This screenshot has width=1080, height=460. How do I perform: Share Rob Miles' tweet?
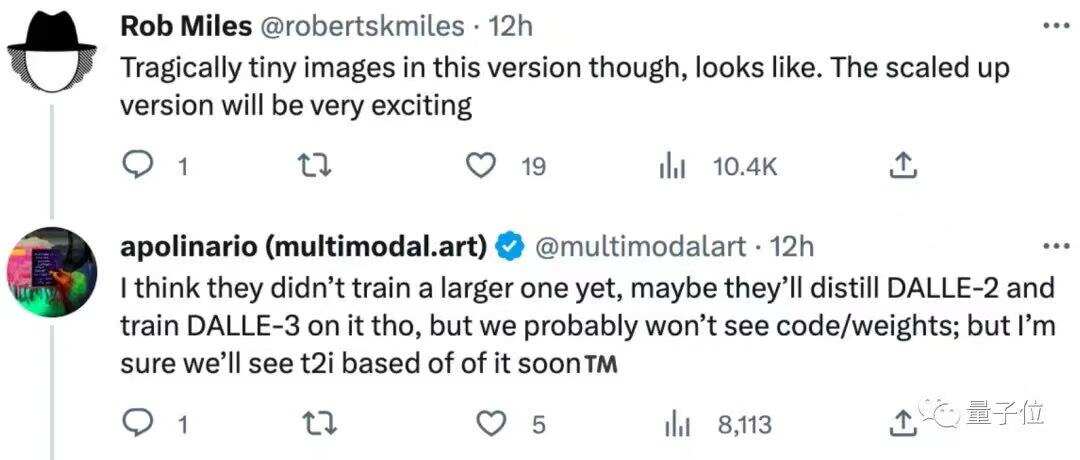coord(903,167)
